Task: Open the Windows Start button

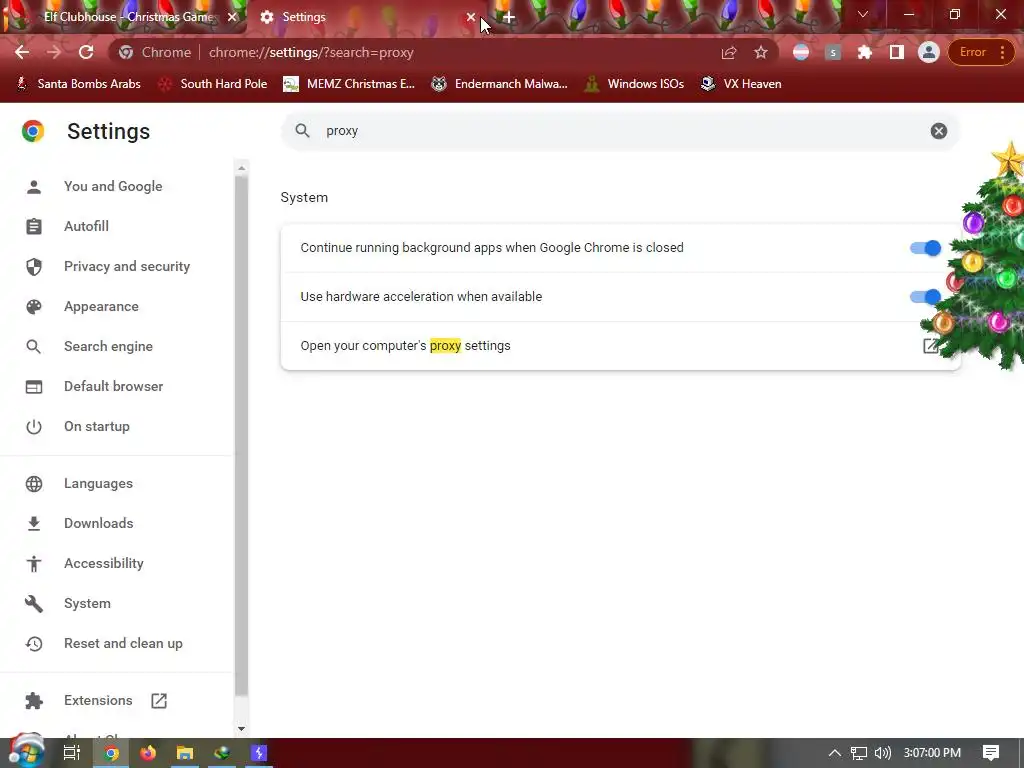Action: click(26, 752)
